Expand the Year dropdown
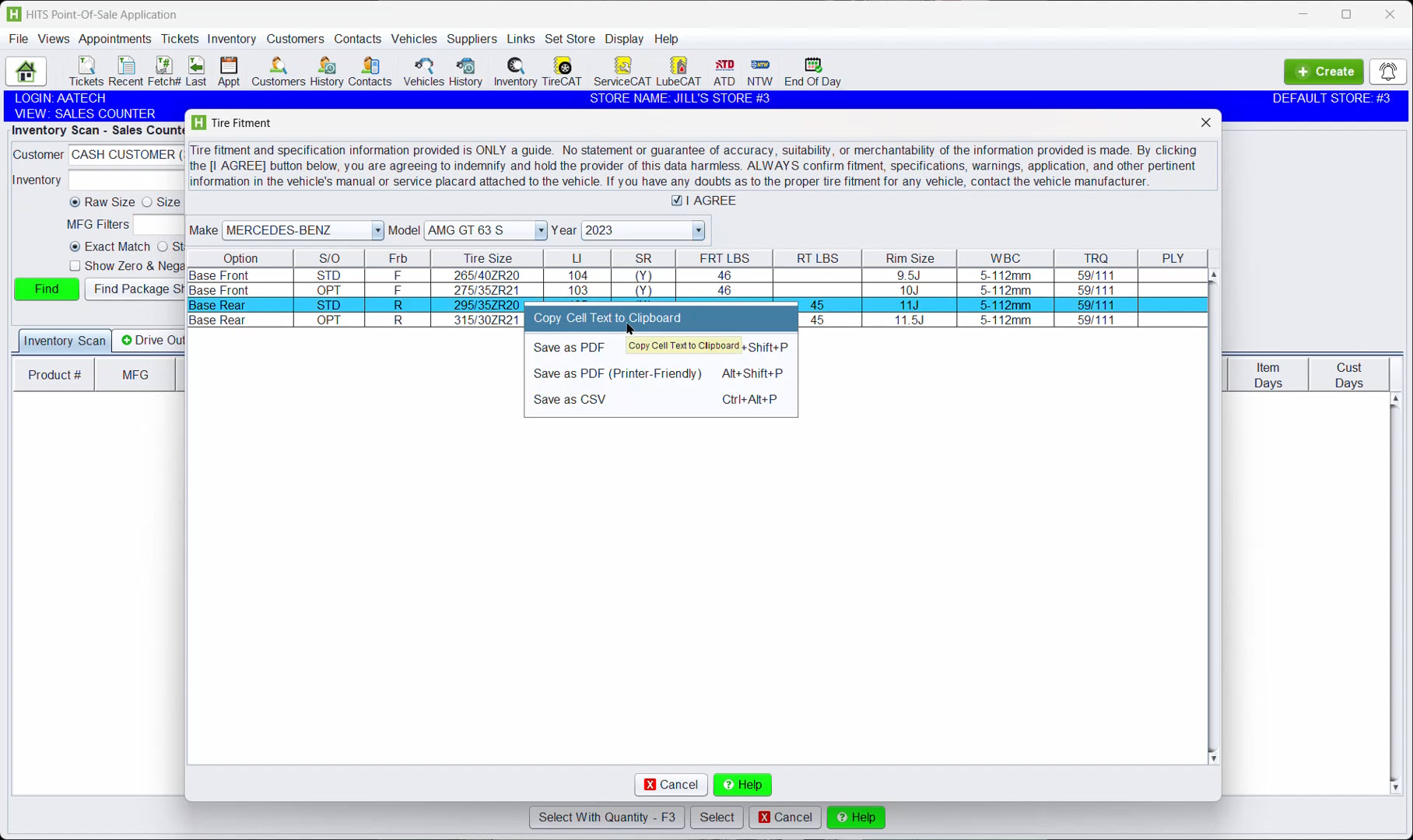Viewport: 1413px width, 840px height. point(698,230)
